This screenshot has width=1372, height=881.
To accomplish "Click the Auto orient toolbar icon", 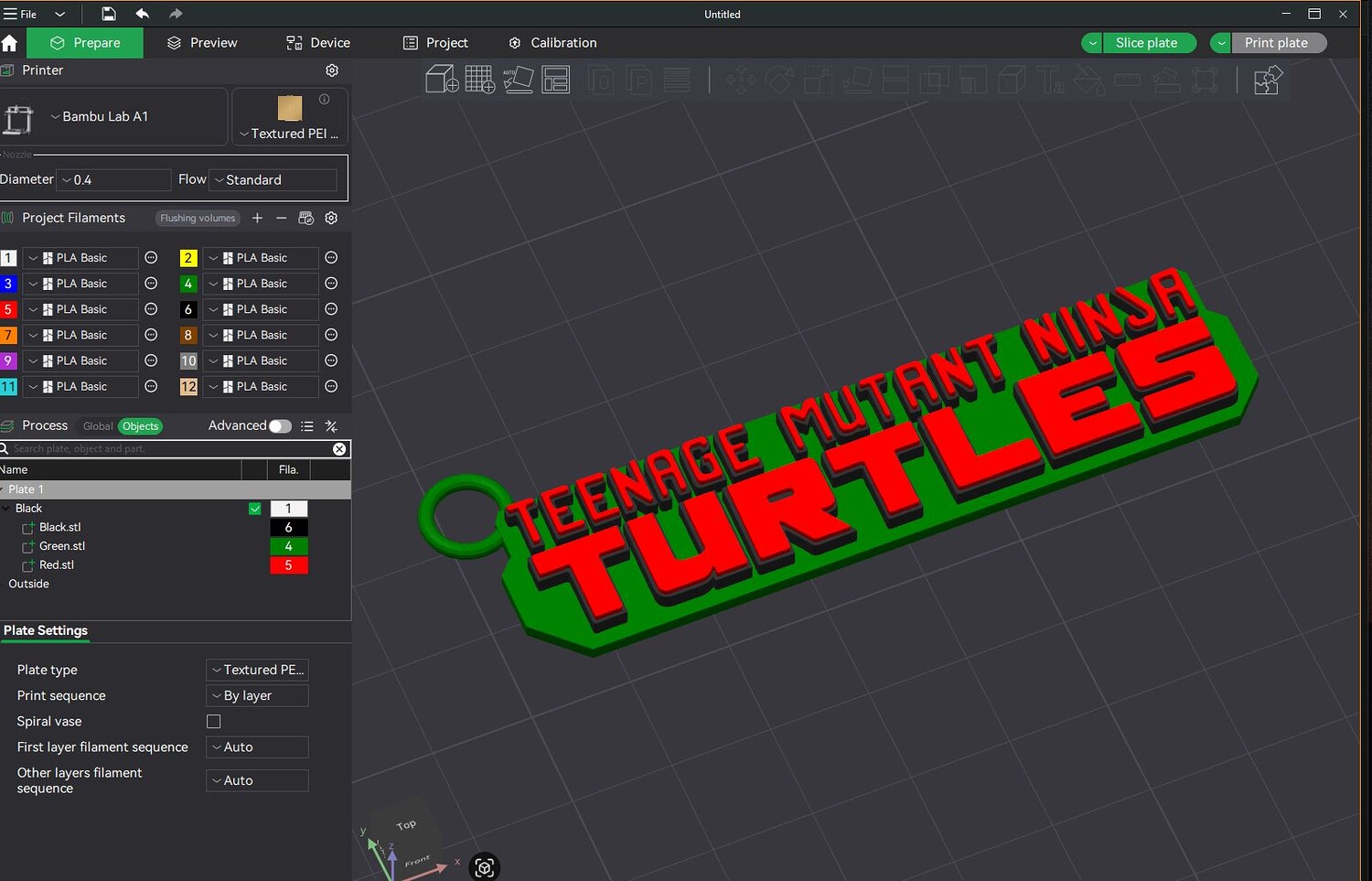I will [518, 80].
